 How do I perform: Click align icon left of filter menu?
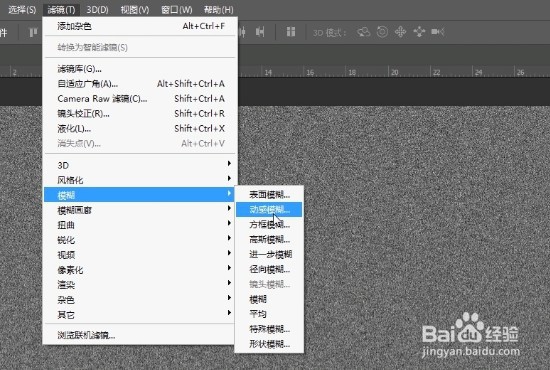pyautogui.click(x=33, y=33)
